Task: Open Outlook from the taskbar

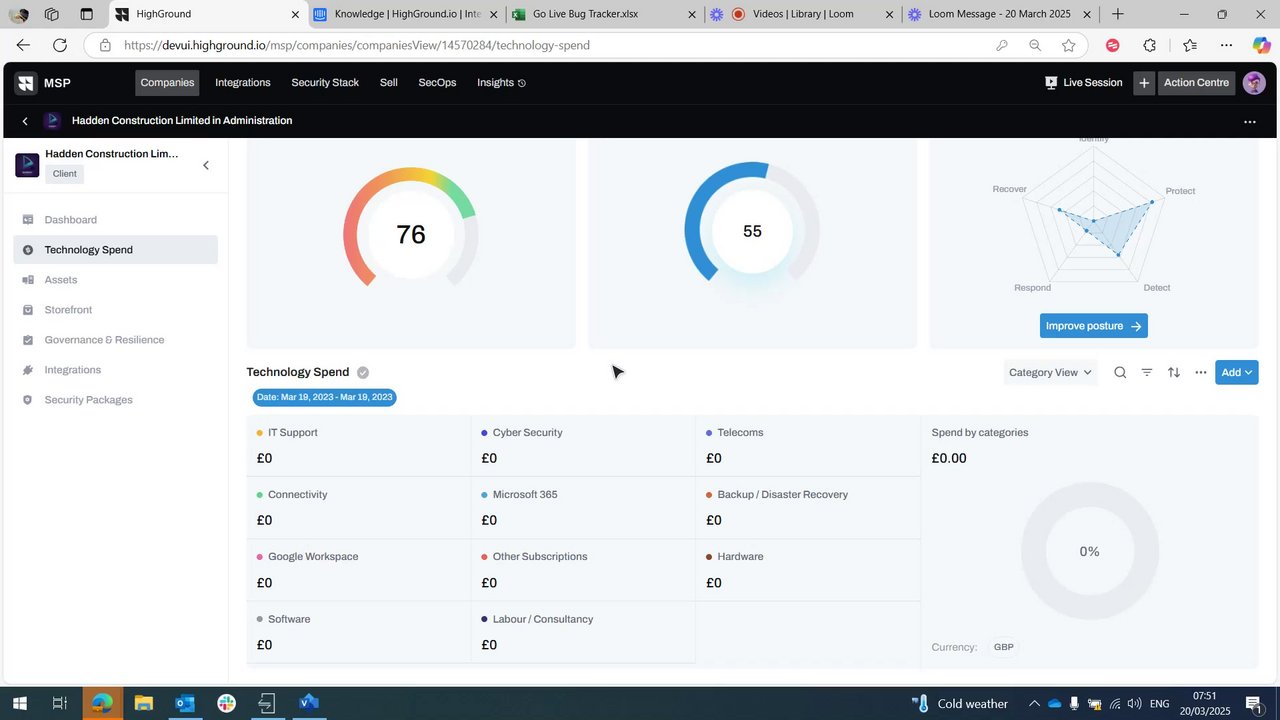Action: [185, 703]
